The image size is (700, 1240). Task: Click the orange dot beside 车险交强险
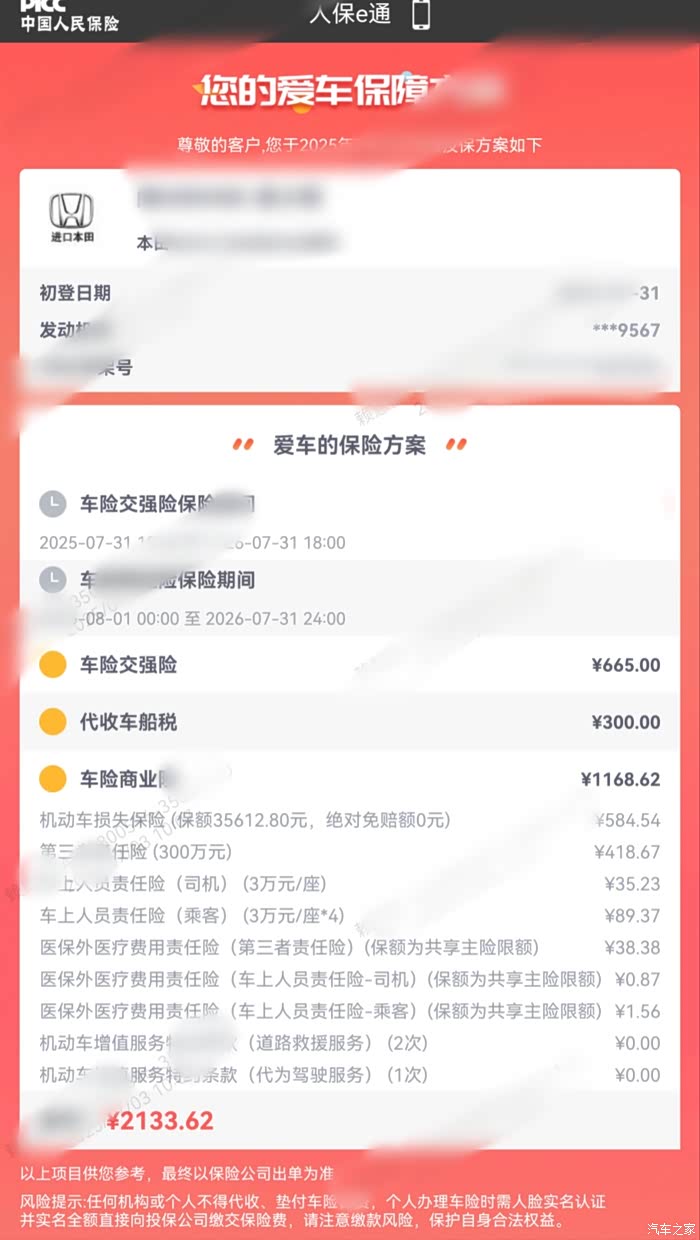click(x=53, y=665)
